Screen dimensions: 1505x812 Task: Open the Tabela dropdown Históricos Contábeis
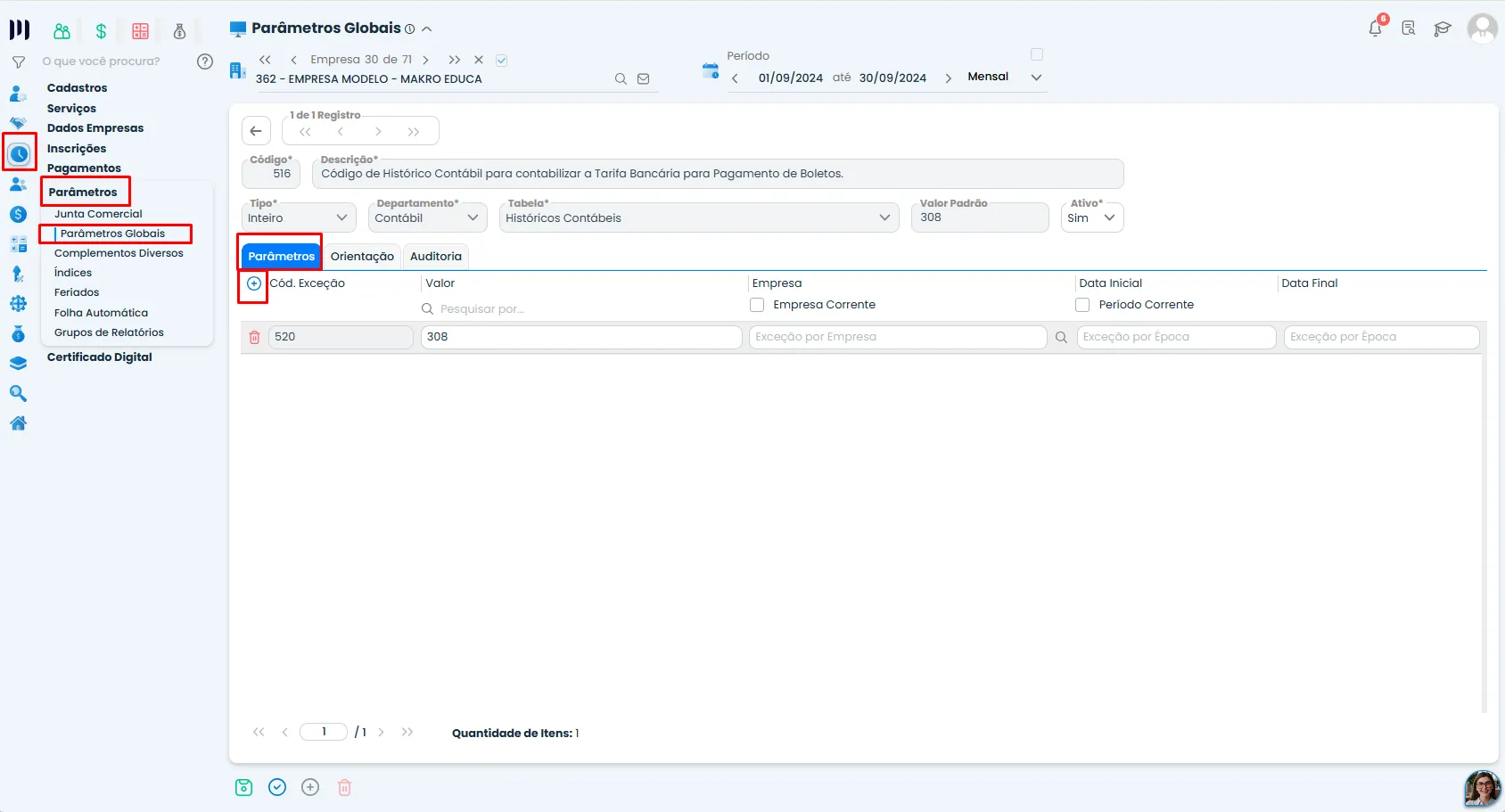[x=699, y=217]
